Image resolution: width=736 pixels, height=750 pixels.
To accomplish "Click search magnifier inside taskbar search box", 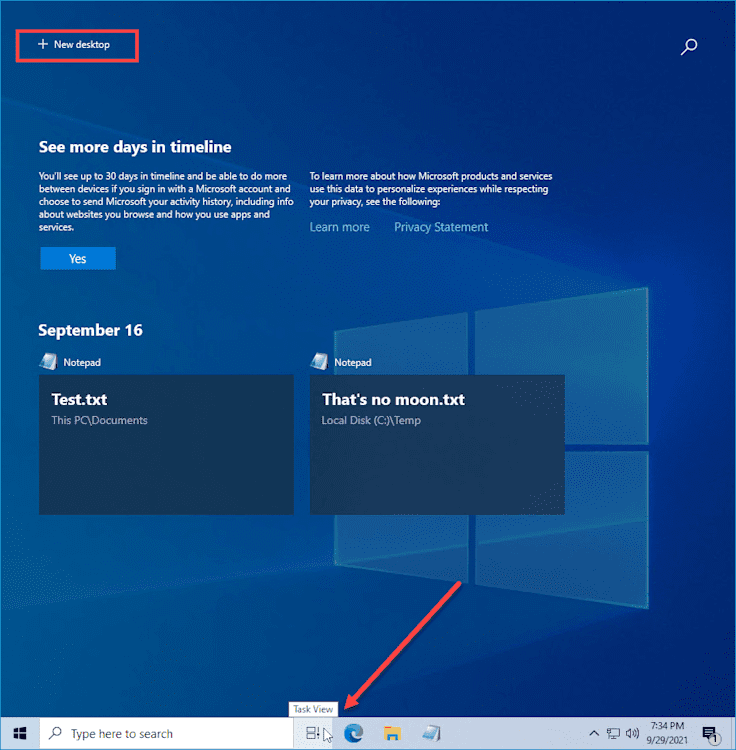I will (55, 733).
